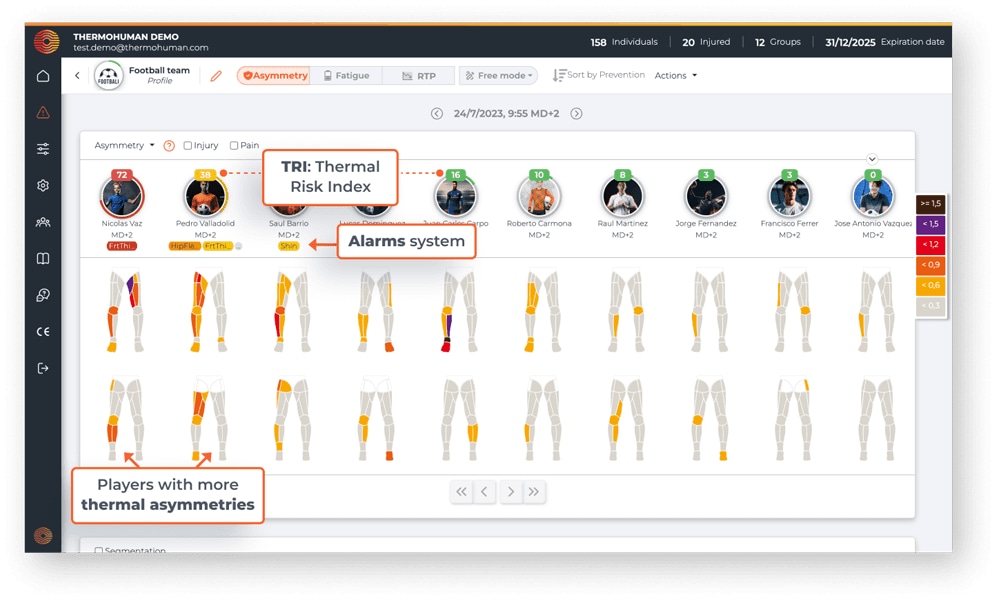Screen dimensions: 1000x614
Task: Click the CE mark icon in sidebar
Action: (43, 332)
